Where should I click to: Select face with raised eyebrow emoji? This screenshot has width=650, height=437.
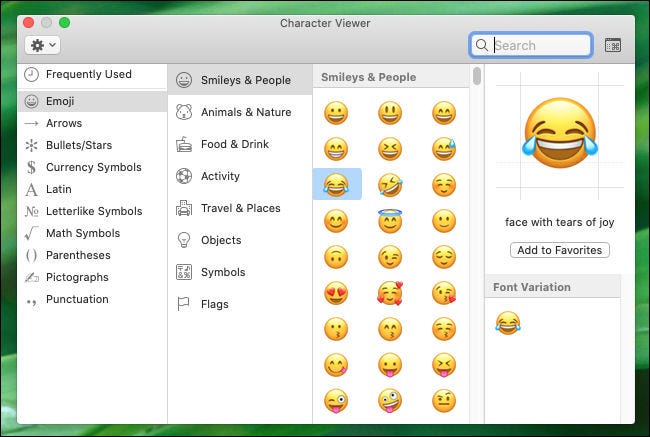444,401
